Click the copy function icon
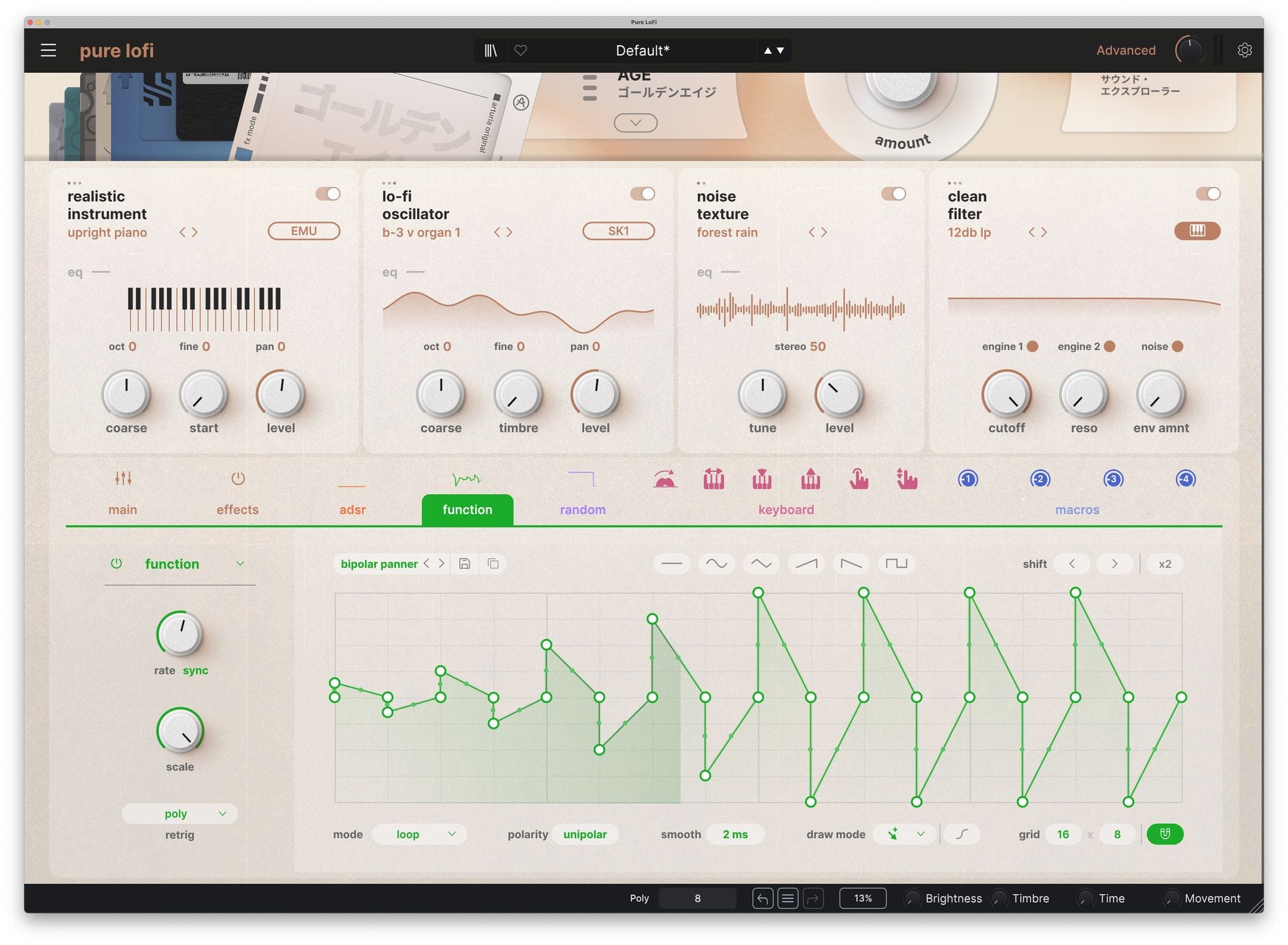The image size is (1288, 945). coord(493,564)
